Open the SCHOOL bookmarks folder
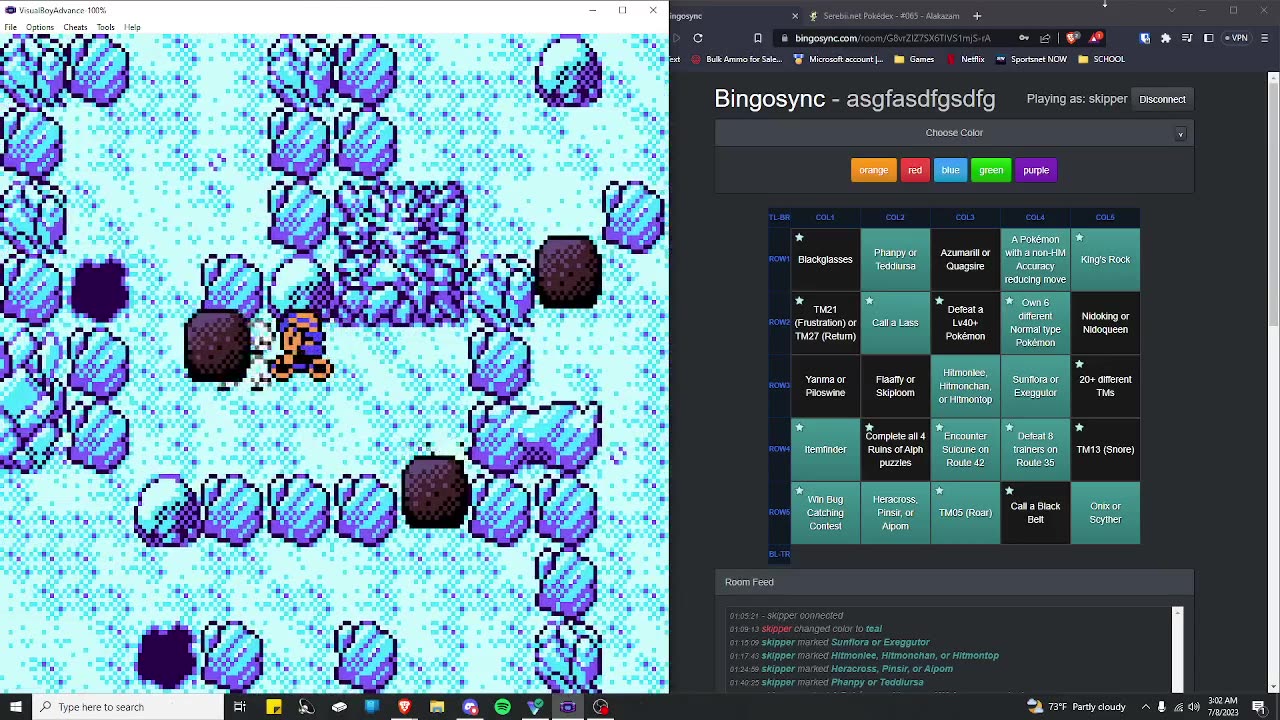1280x720 pixels. click(1101, 59)
